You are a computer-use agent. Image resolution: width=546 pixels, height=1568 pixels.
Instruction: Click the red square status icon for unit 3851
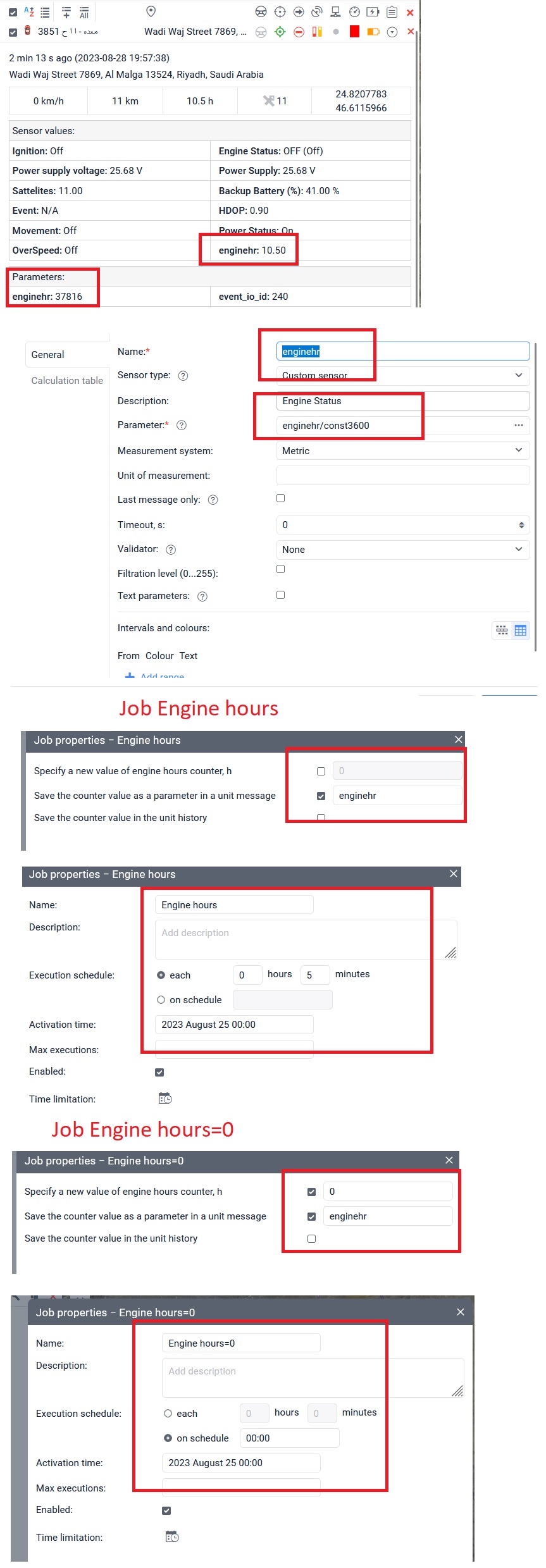coord(354,32)
